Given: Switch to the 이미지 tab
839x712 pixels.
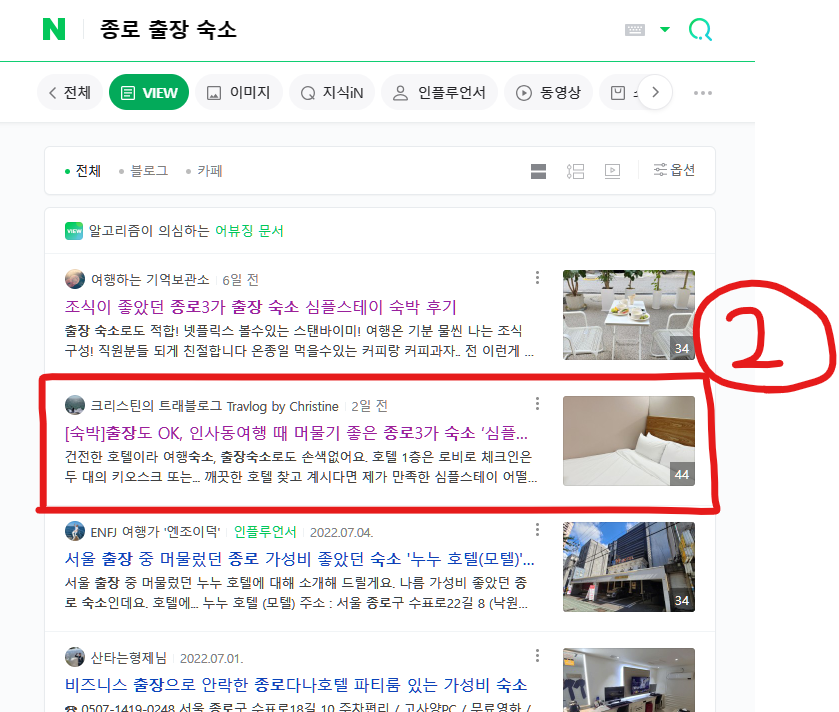Looking at the screenshot, I should pyautogui.click(x=239, y=93).
